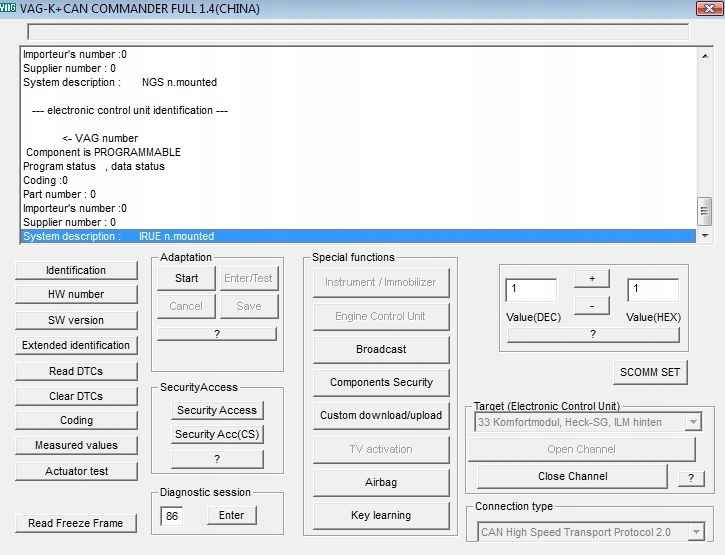Click the Security Access button
725x555 pixels.
click(217, 410)
